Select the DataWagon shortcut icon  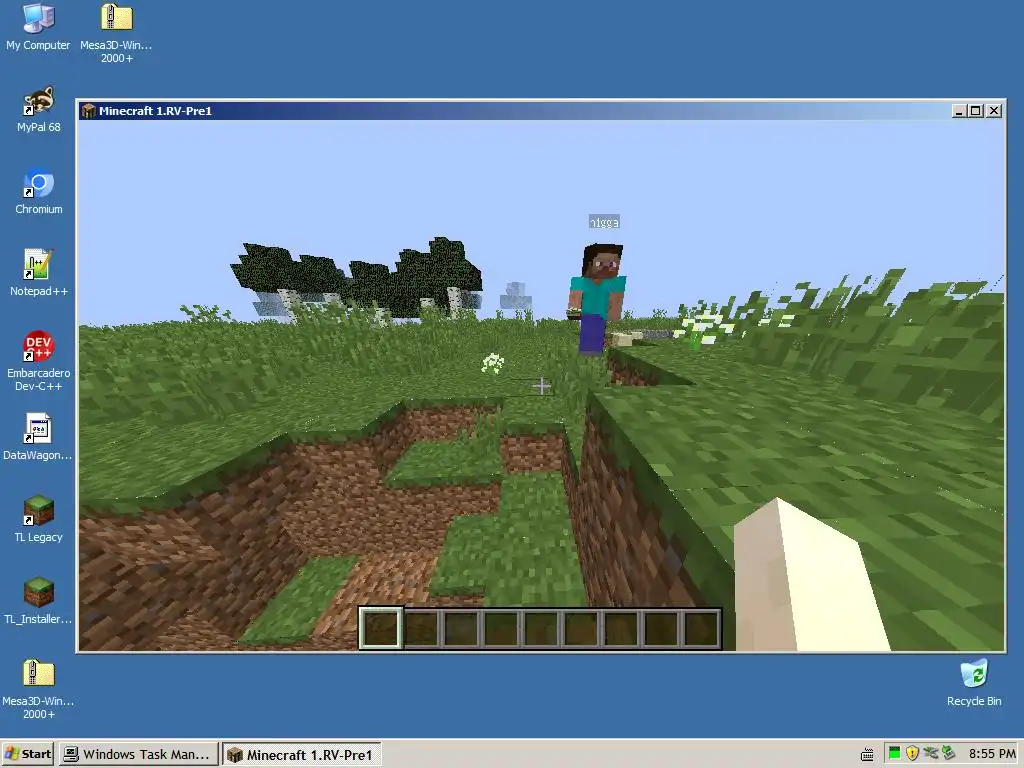[38, 436]
